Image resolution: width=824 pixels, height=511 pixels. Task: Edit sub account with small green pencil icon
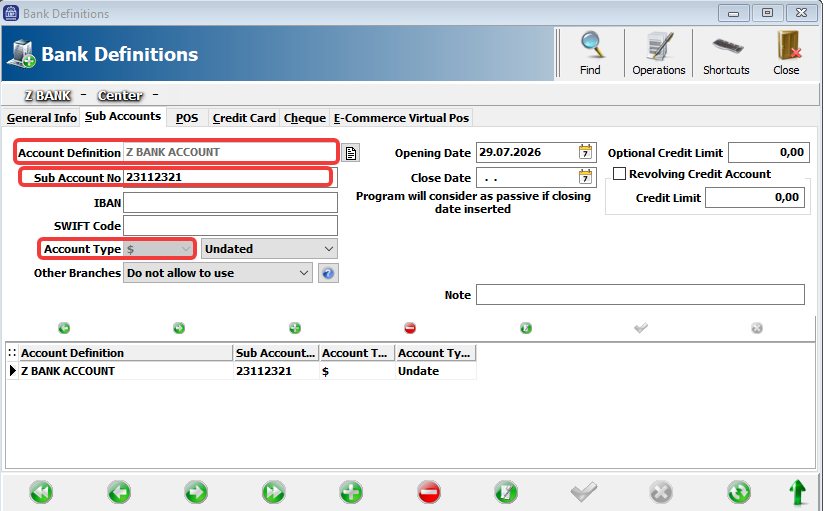(526, 328)
